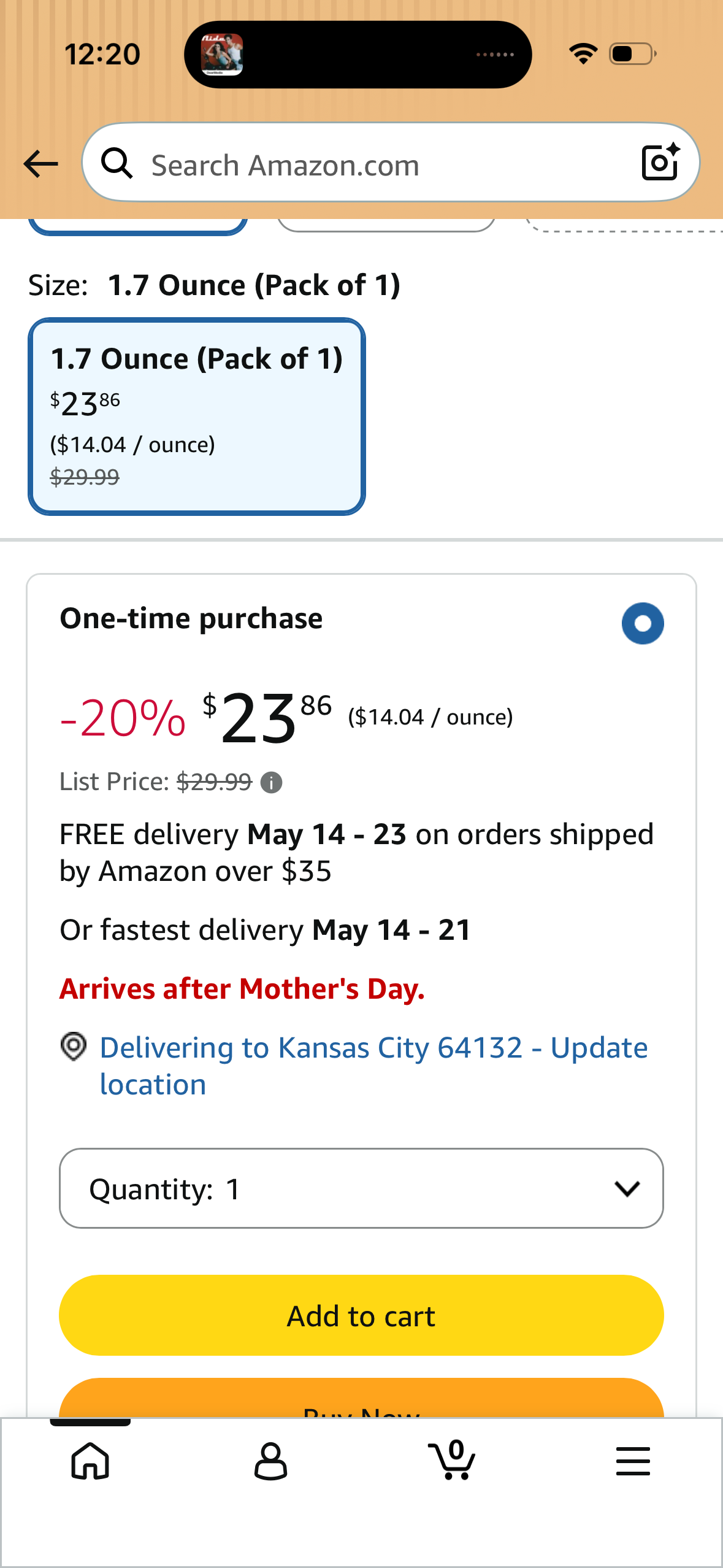Open the List Price info icon
The width and height of the screenshot is (723, 1568).
tap(271, 783)
